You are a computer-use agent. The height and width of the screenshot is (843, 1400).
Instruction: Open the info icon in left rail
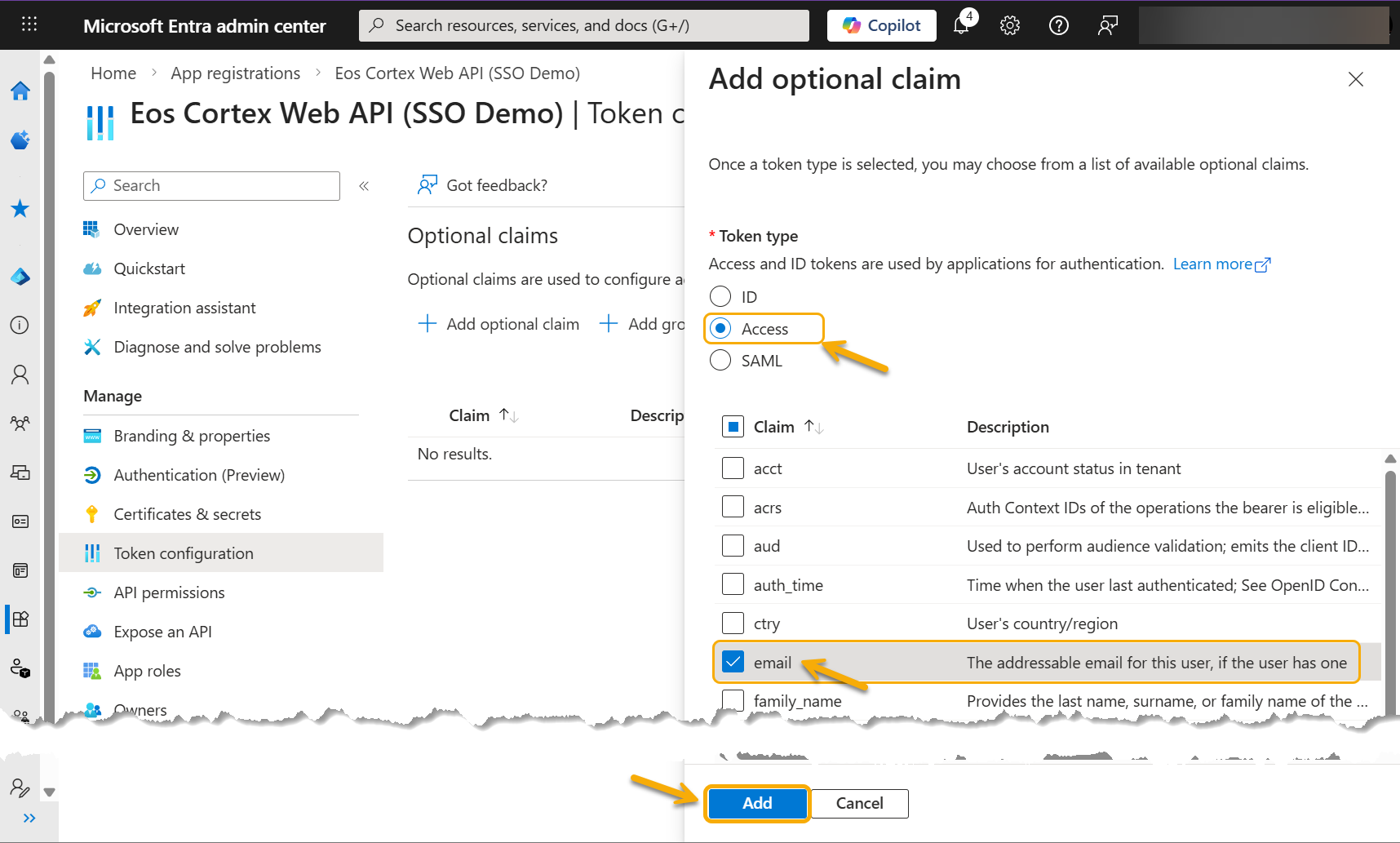20,325
